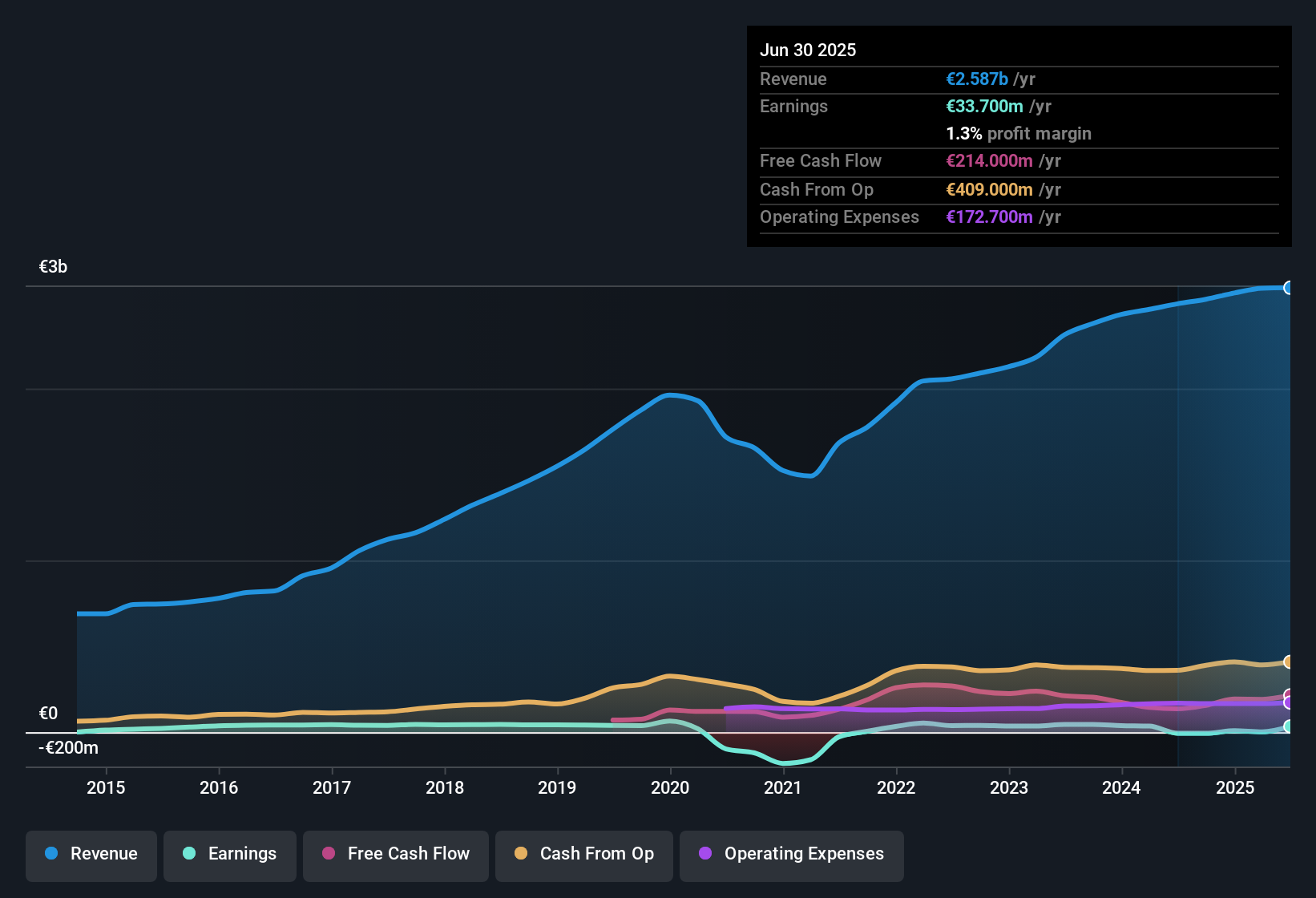1316x898 pixels.
Task: Toggle the Earnings series visibility
Action: 229,854
